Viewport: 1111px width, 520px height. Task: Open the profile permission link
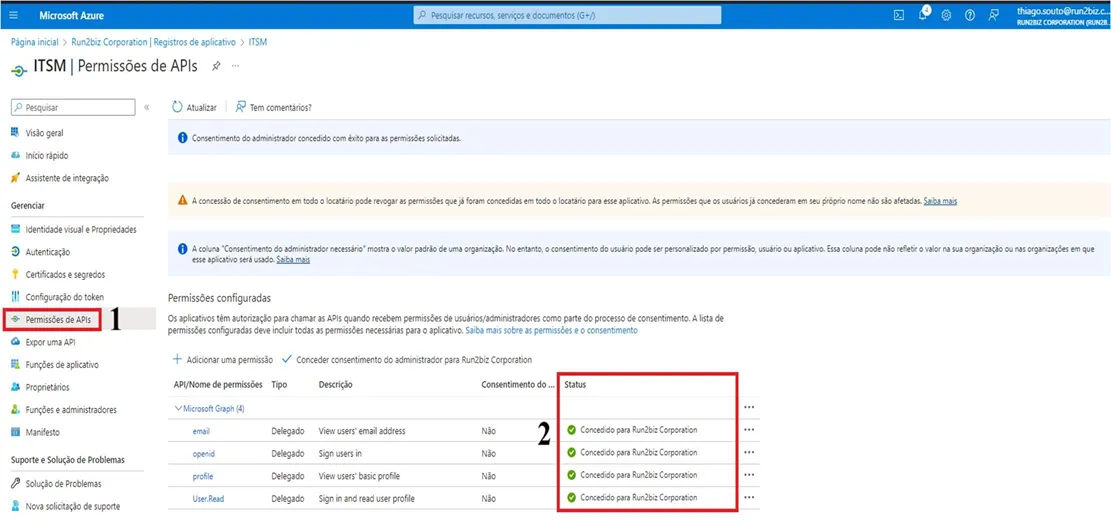tap(203, 476)
